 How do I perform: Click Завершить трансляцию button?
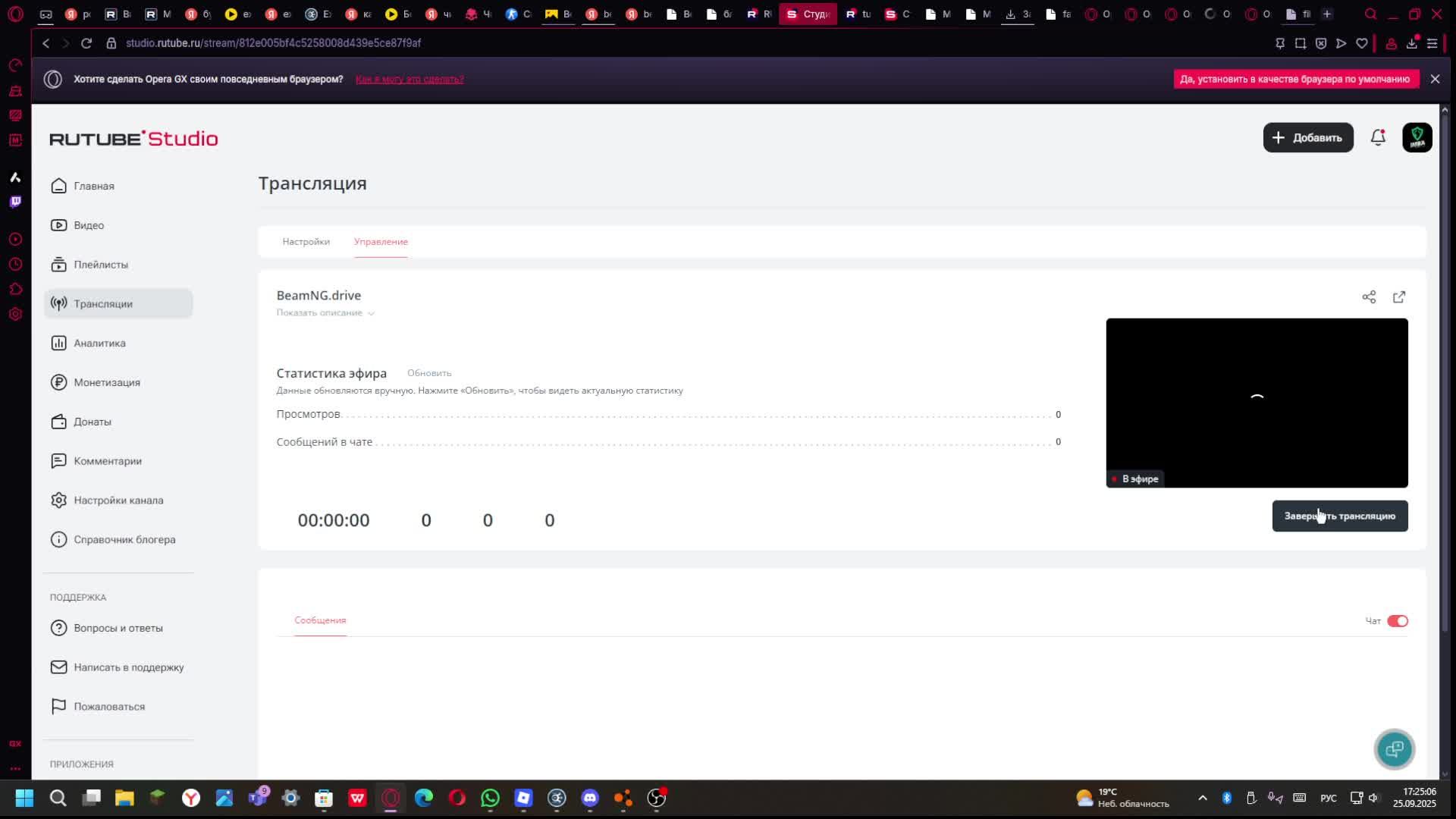point(1339,516)
